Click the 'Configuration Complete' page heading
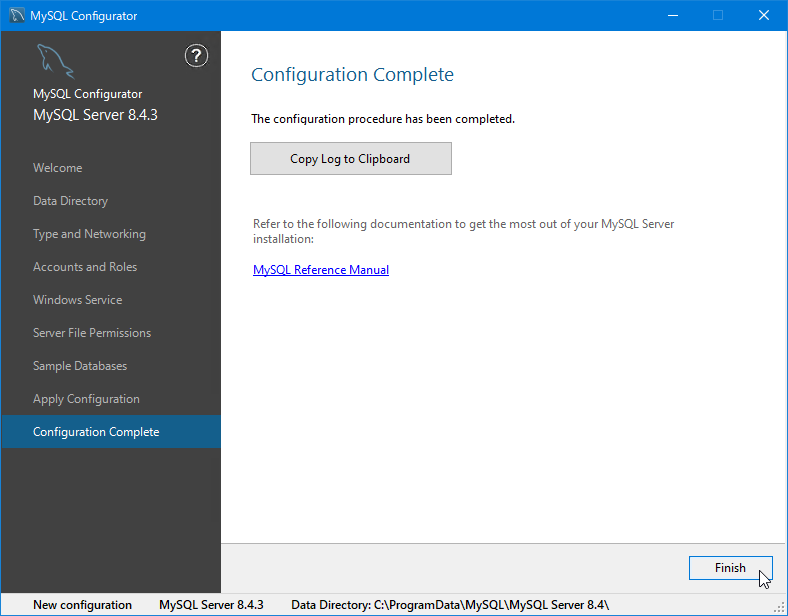The height and width of the screenshot is (616, 788). click(352, 74)
